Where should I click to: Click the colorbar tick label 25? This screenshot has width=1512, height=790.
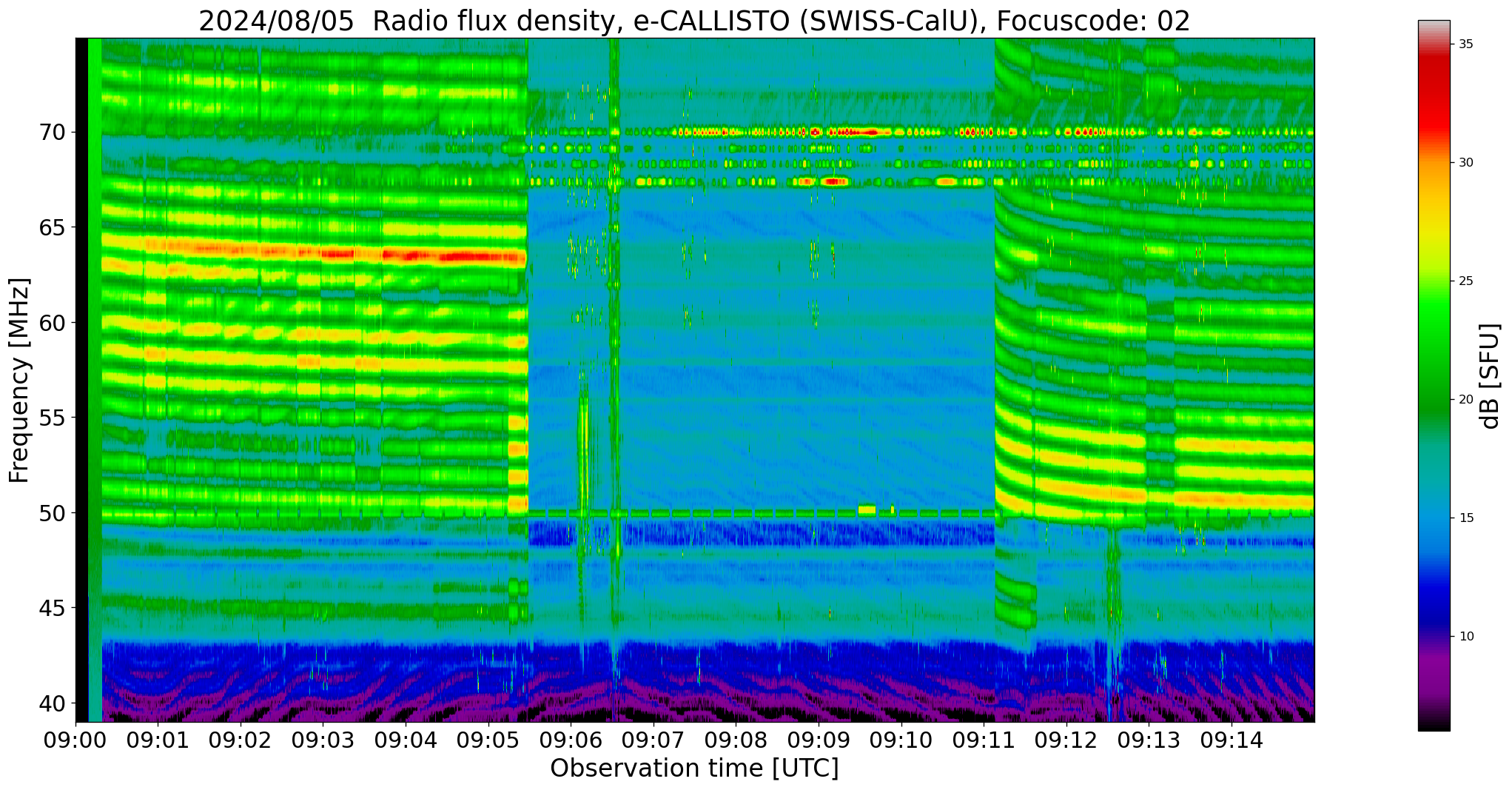pos(1465,281)
